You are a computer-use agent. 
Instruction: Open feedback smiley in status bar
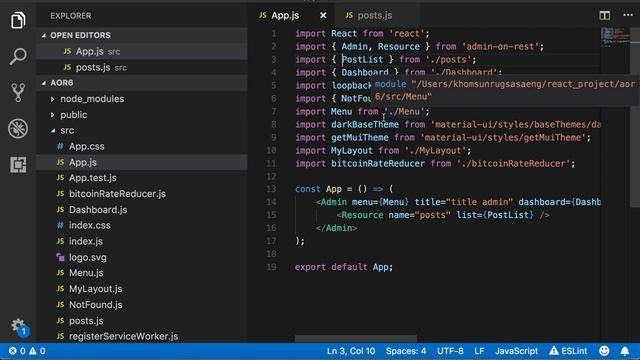click(604, 351)
